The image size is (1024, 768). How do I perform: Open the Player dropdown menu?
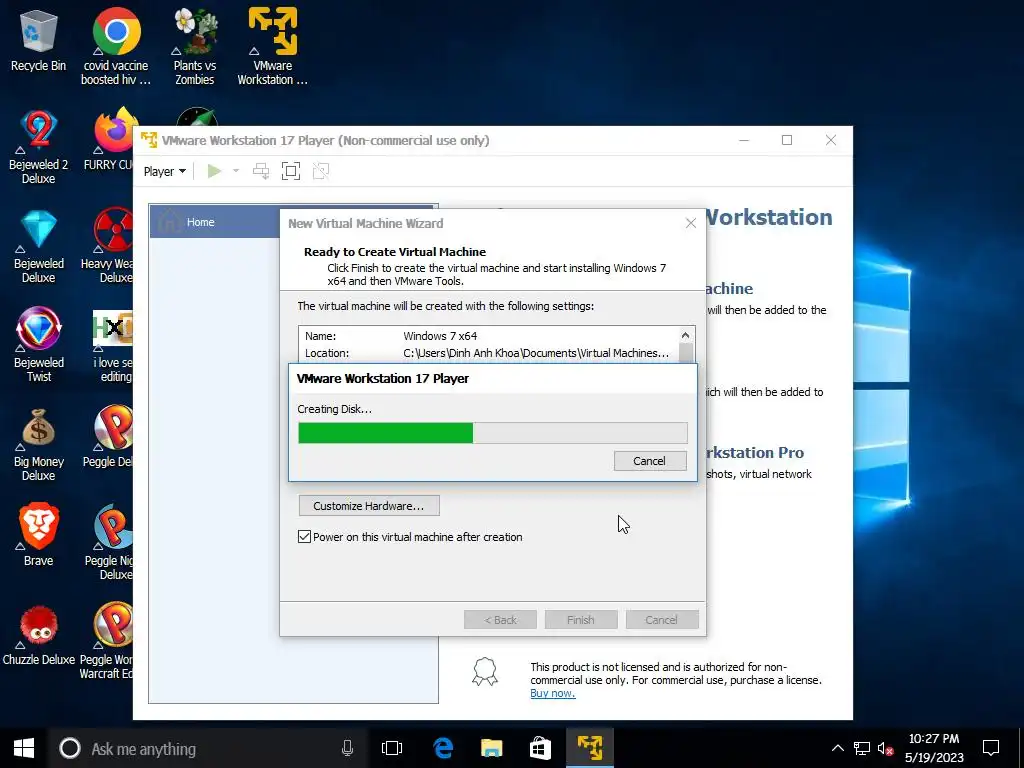[x=165, y=171]
